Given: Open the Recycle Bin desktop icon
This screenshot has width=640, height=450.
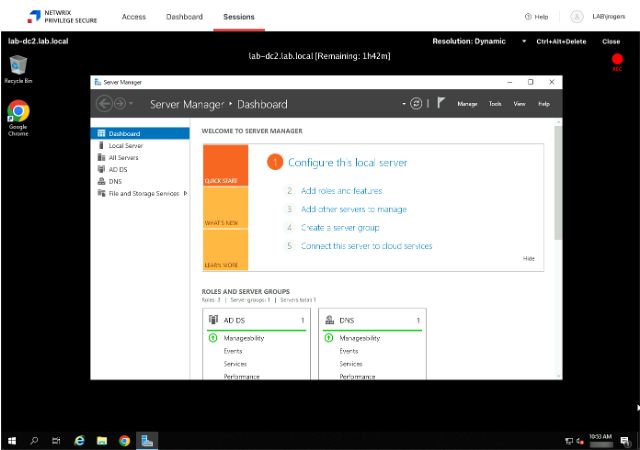Looking at the screenshot, I should click(18, 69).
